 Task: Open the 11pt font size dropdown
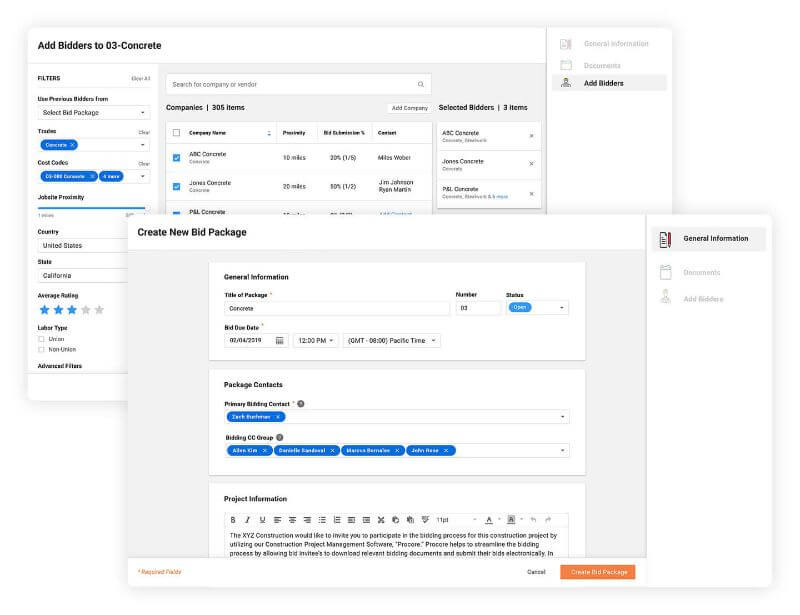point(456,520)
